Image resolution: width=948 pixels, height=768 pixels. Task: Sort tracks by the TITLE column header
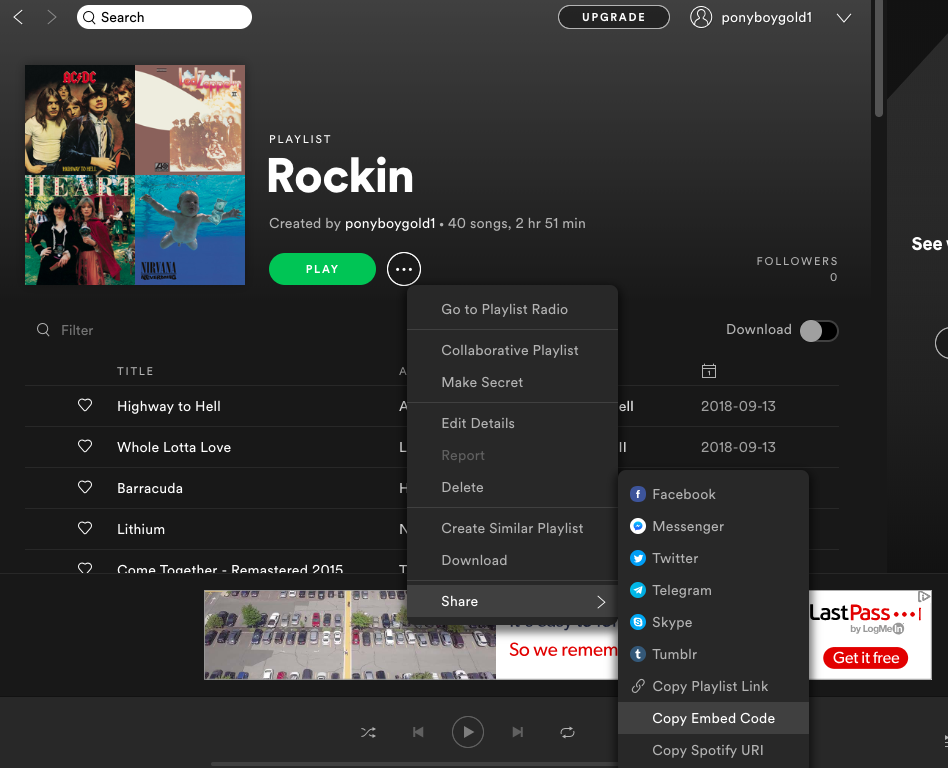(135, 371)
